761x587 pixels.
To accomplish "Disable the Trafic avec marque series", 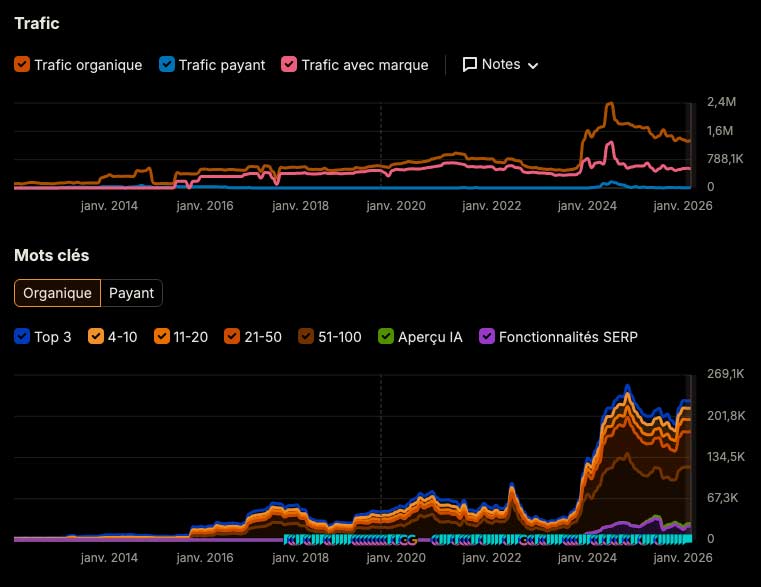I will [x=289, y=64].
